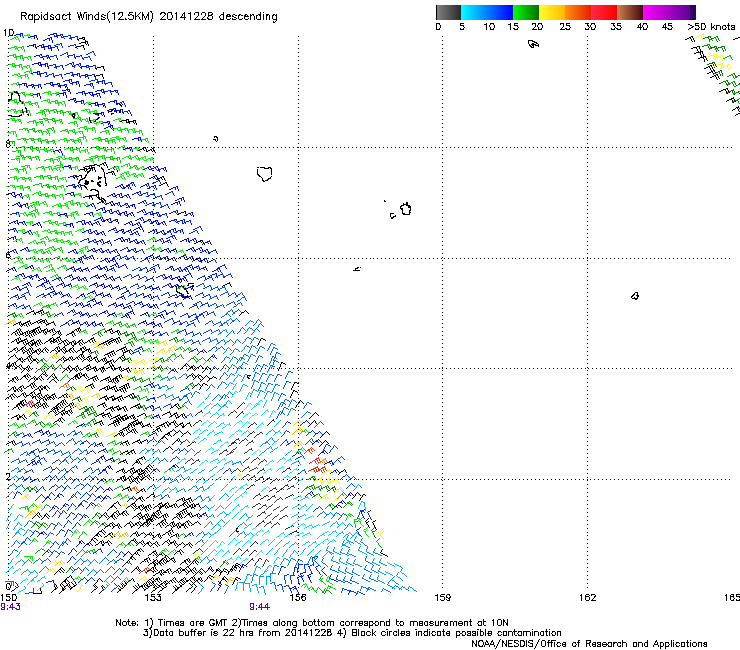This screenshot has height=650, width=740.
Task: Click the island outline near 156E 7.5N
Action: pyautogui.click(x=265, y=174)
